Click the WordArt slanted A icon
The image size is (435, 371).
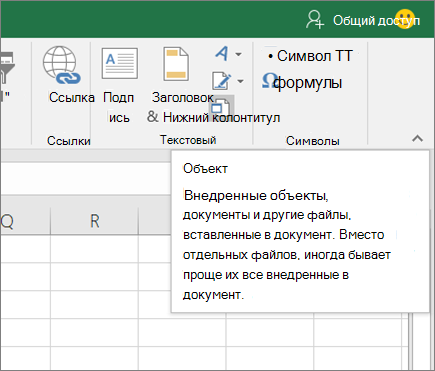pos(222,53)
